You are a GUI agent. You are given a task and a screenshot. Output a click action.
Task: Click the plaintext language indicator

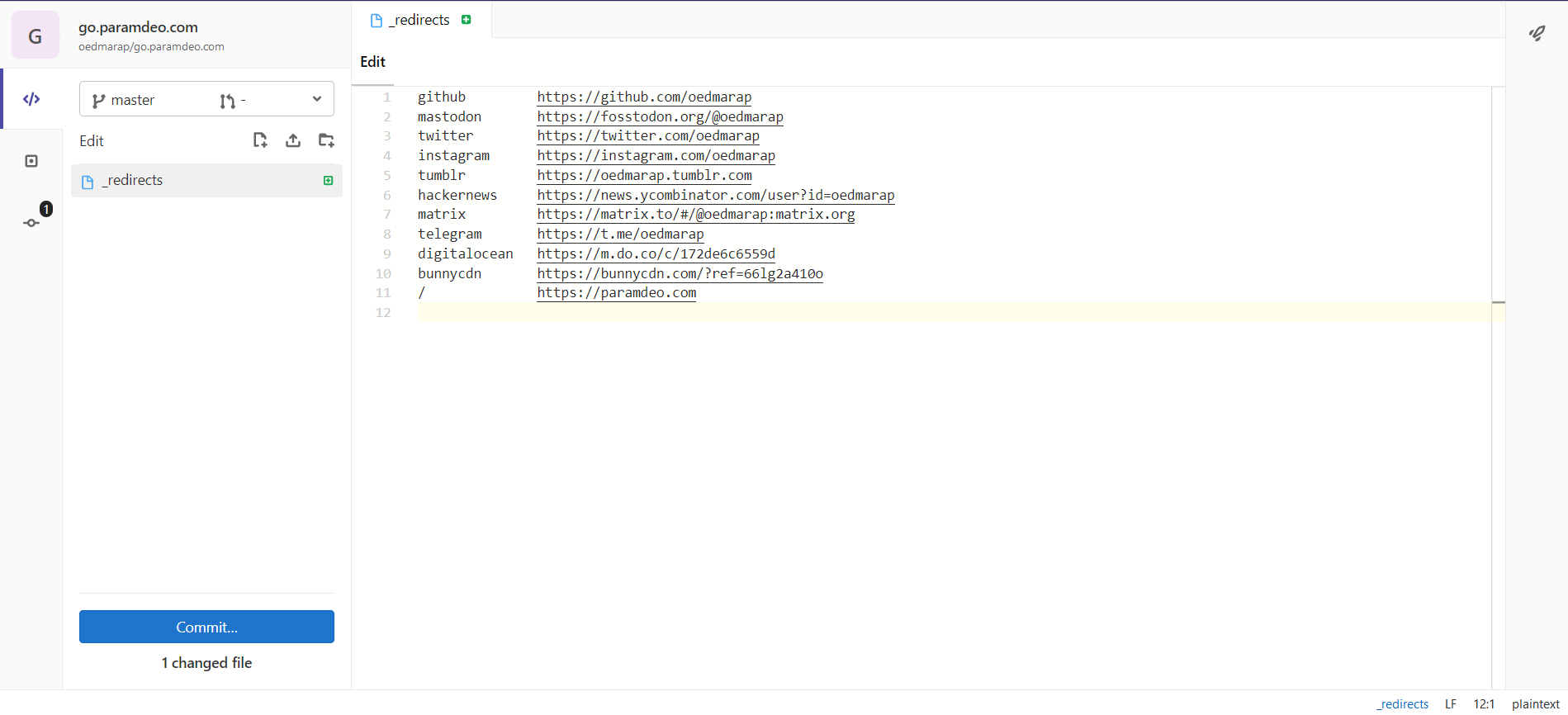1536,704
